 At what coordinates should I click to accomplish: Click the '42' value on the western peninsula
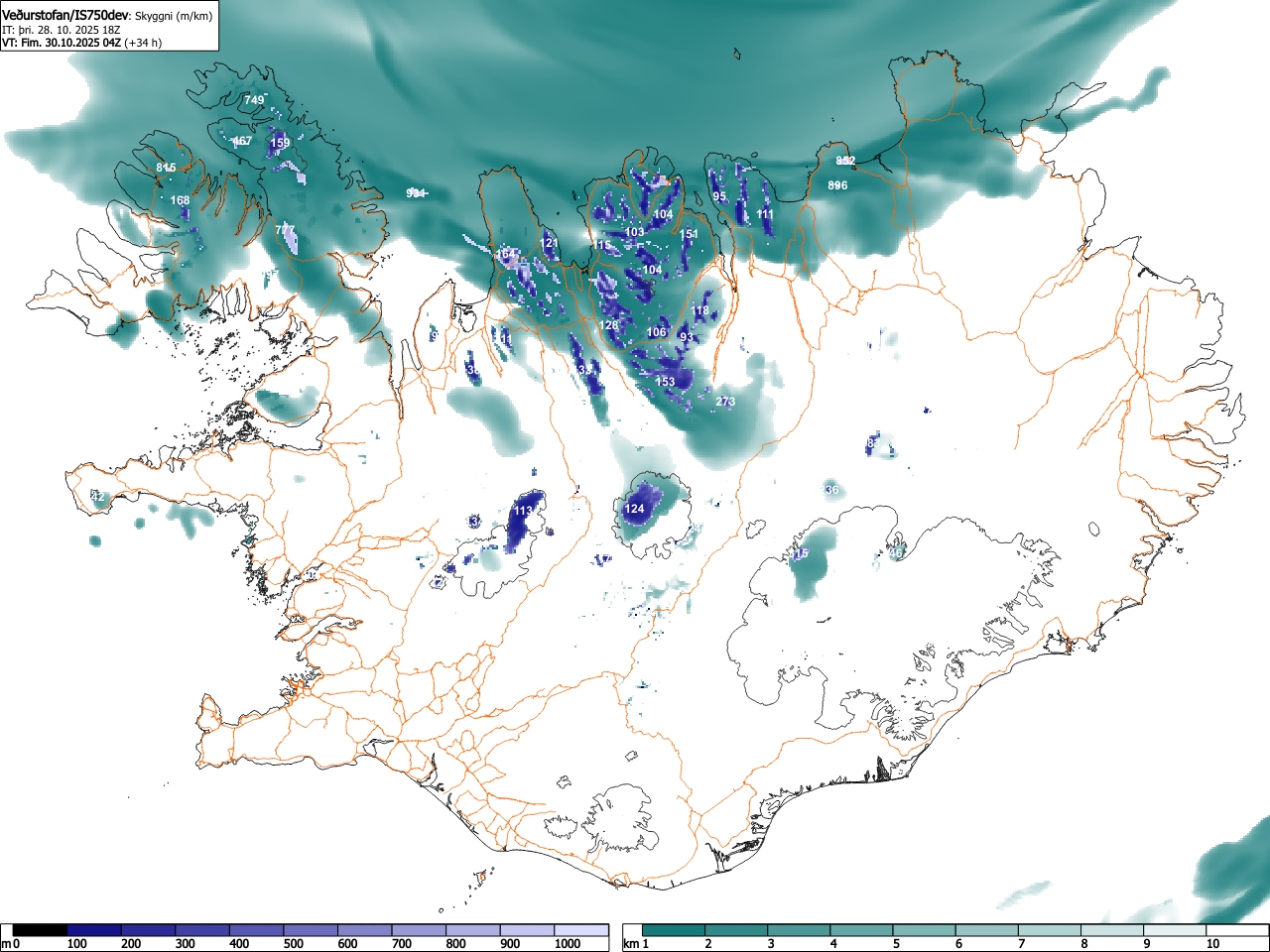click(x=97, y=496)
